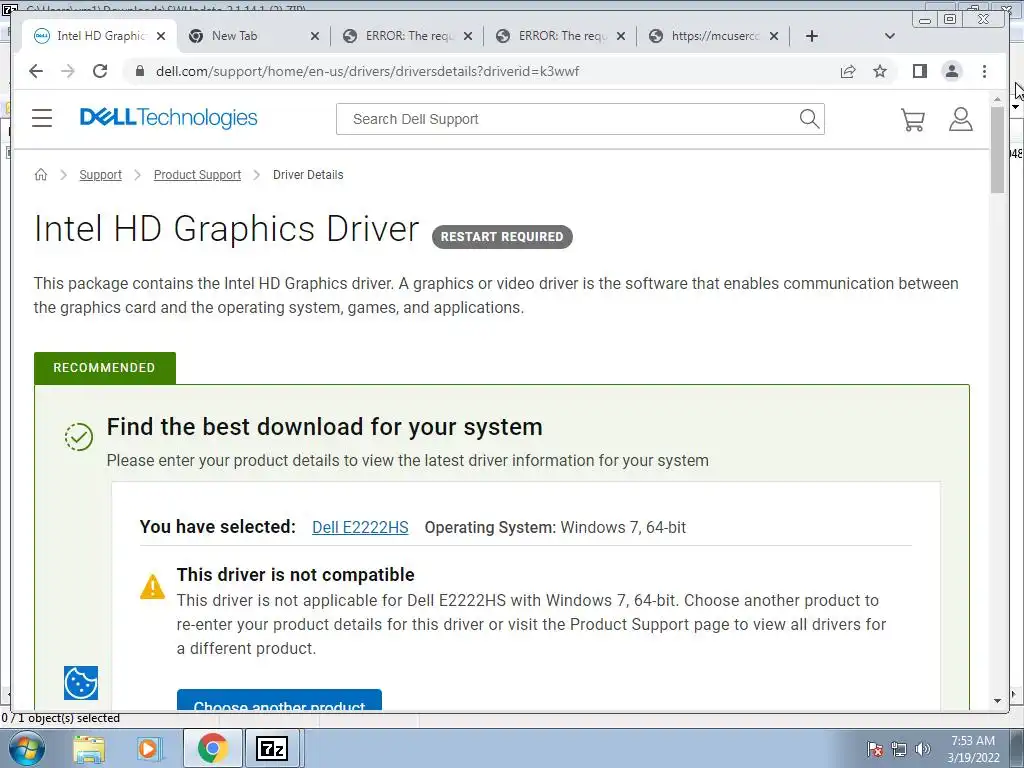Open cookie settings icon
Screen dimensions: 1024x768
81,683
